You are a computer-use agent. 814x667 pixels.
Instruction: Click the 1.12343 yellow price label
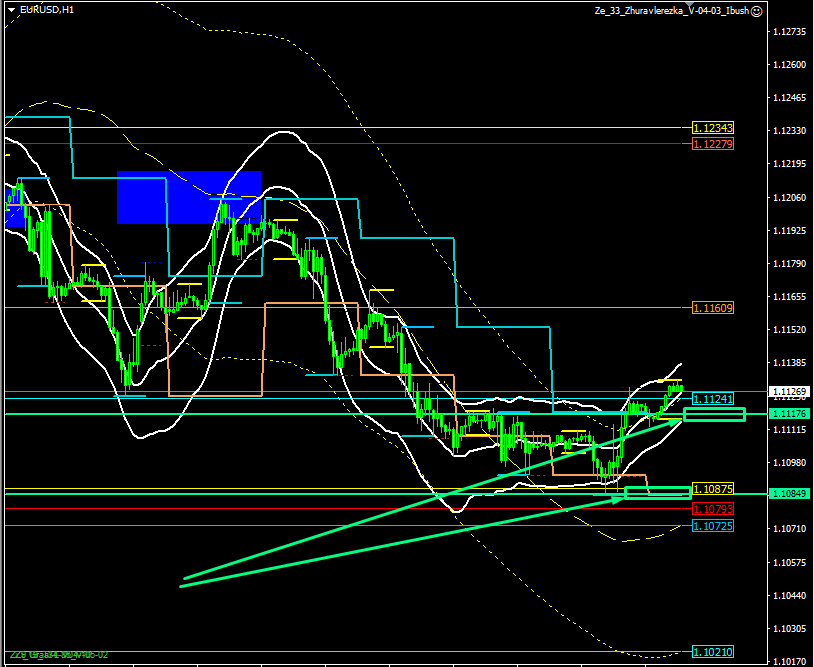click(x=712, y=128)
